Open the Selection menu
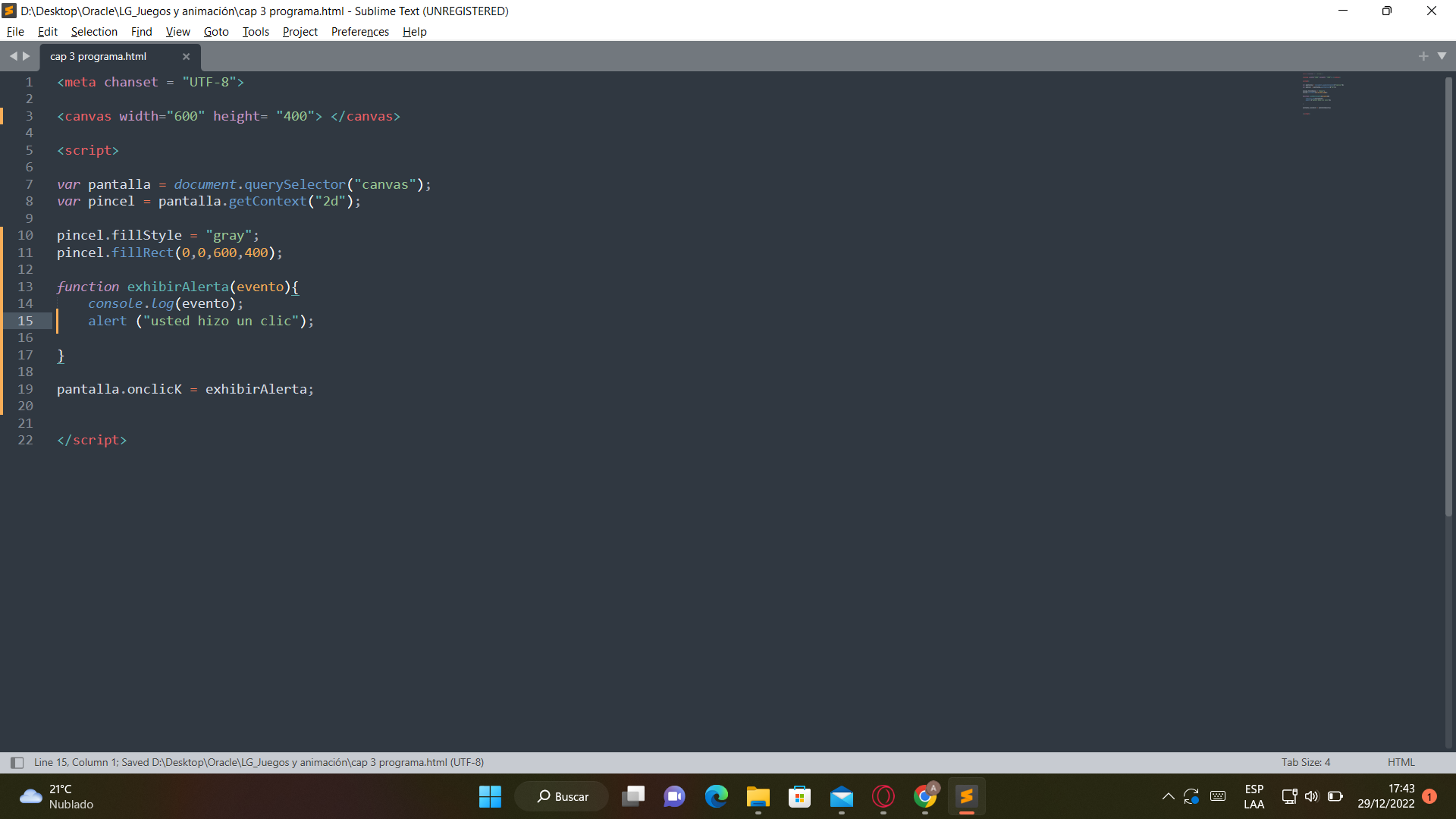Image resolution: width=1456 pixels, height=819 pixels. point(94,32)
